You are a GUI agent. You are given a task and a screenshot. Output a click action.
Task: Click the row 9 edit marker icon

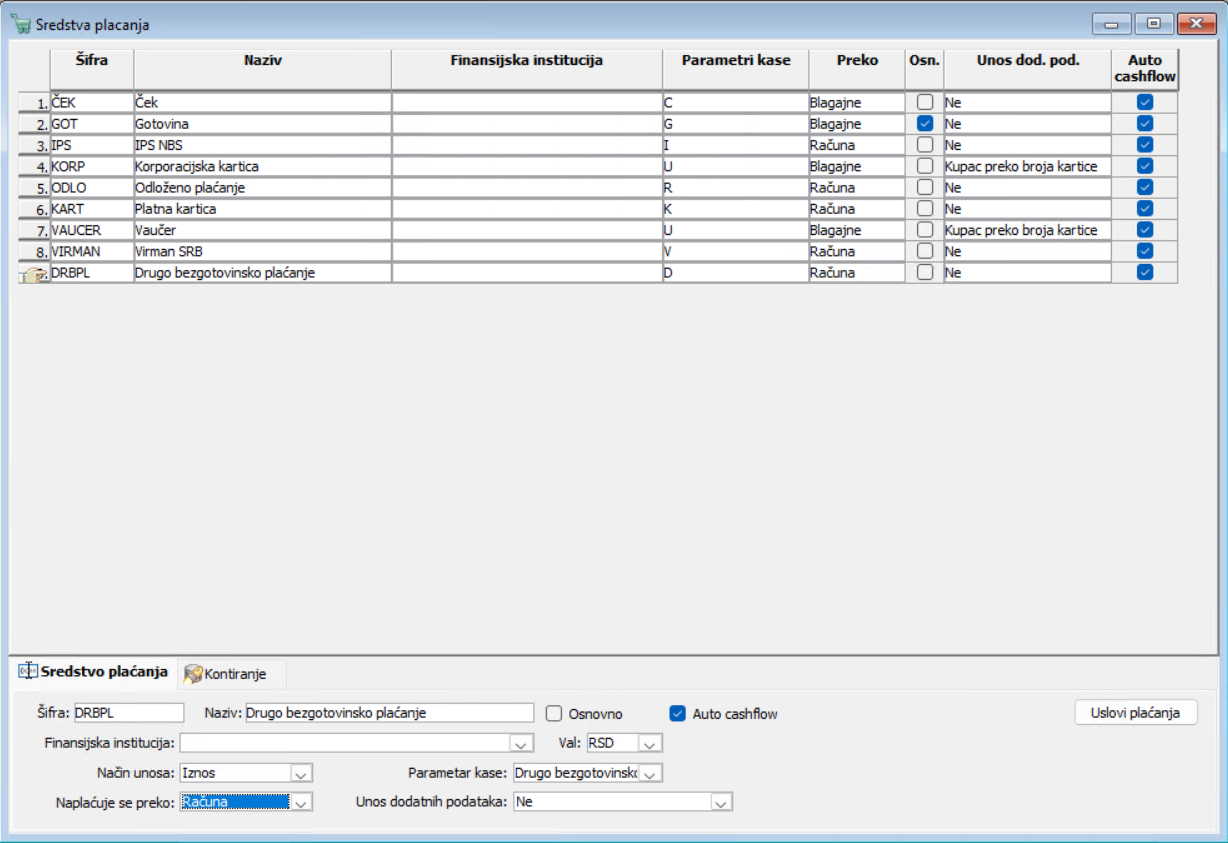[33, 274]
